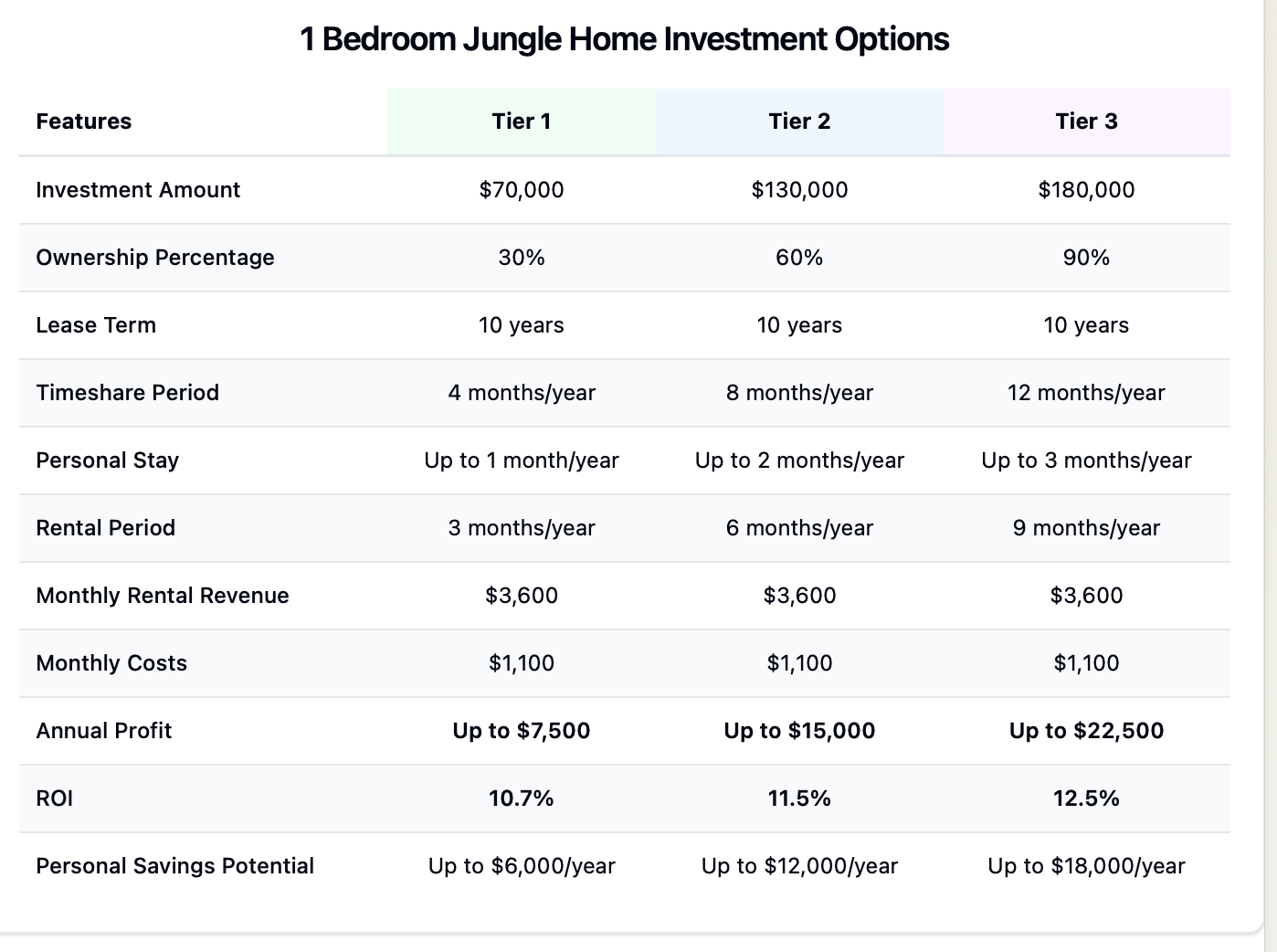Click the Monthly Costs row label
The height and width of the screenshot is (952, 1277).
coord(111,663)
